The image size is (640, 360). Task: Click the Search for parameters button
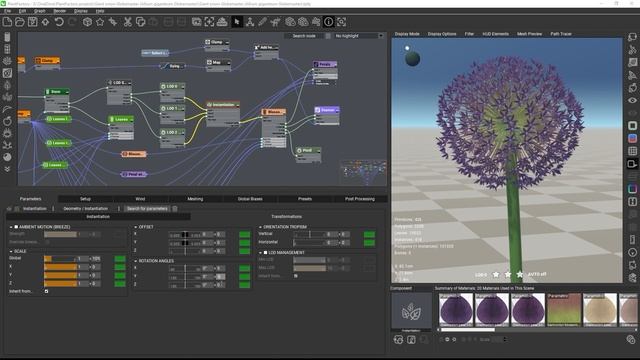pyautogui.click(x=147, y=209)
